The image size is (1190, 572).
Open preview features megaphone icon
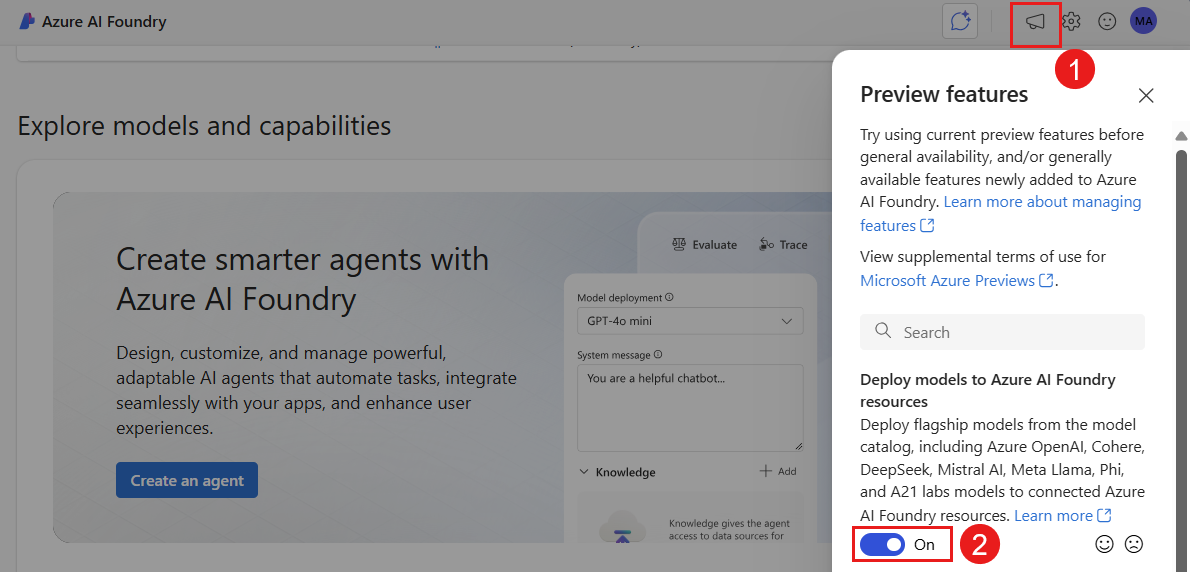(1035, 22)
